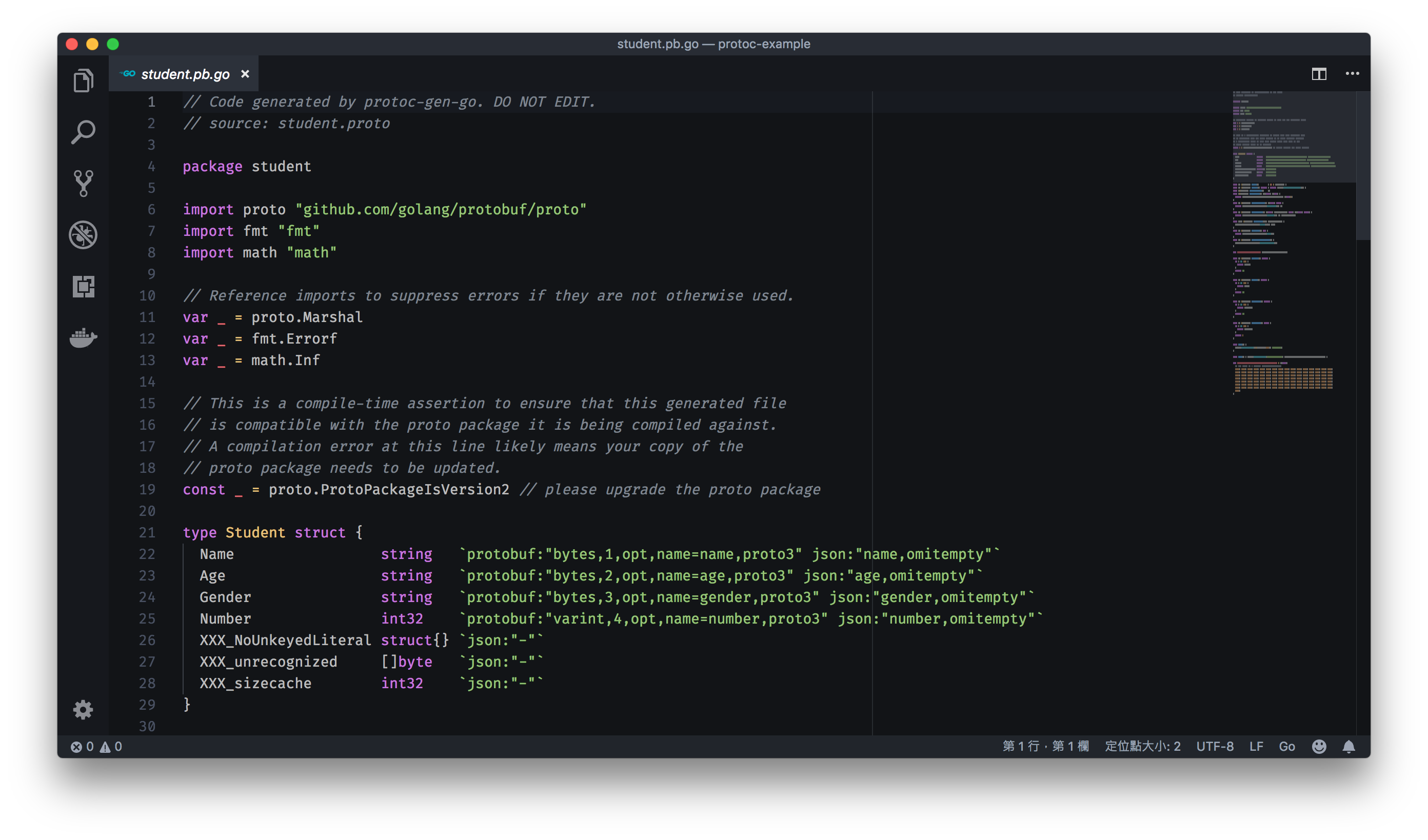Click the Student type name
This screenshot has height=840, width=1428.
255,532
